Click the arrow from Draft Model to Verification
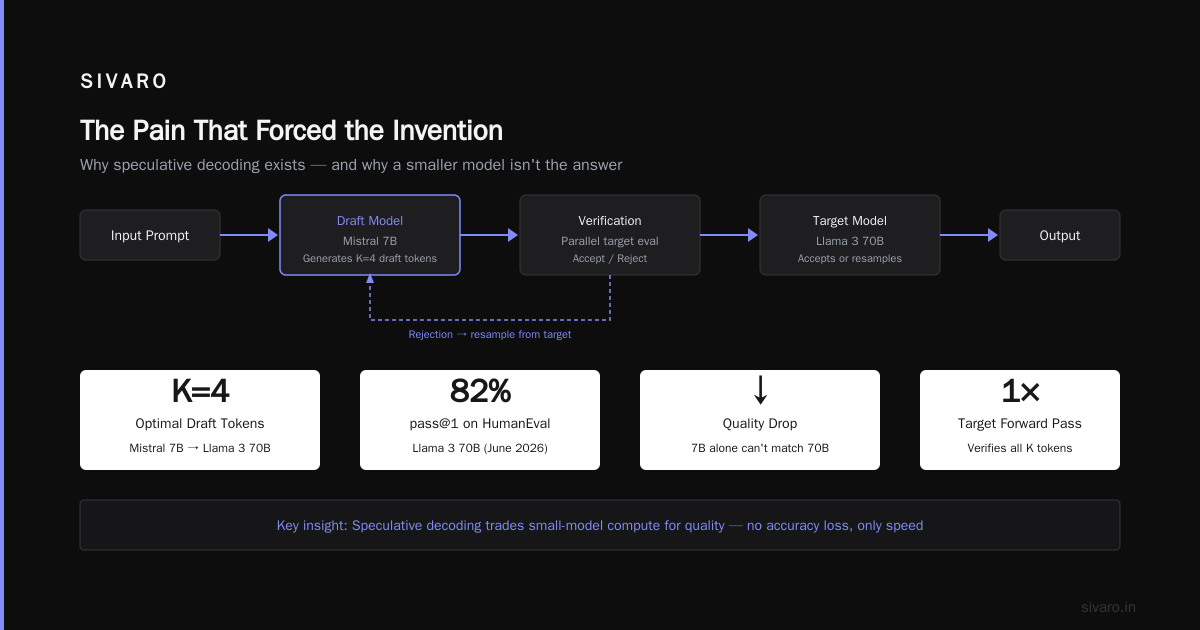1200x630 pixels. [489, 235]
